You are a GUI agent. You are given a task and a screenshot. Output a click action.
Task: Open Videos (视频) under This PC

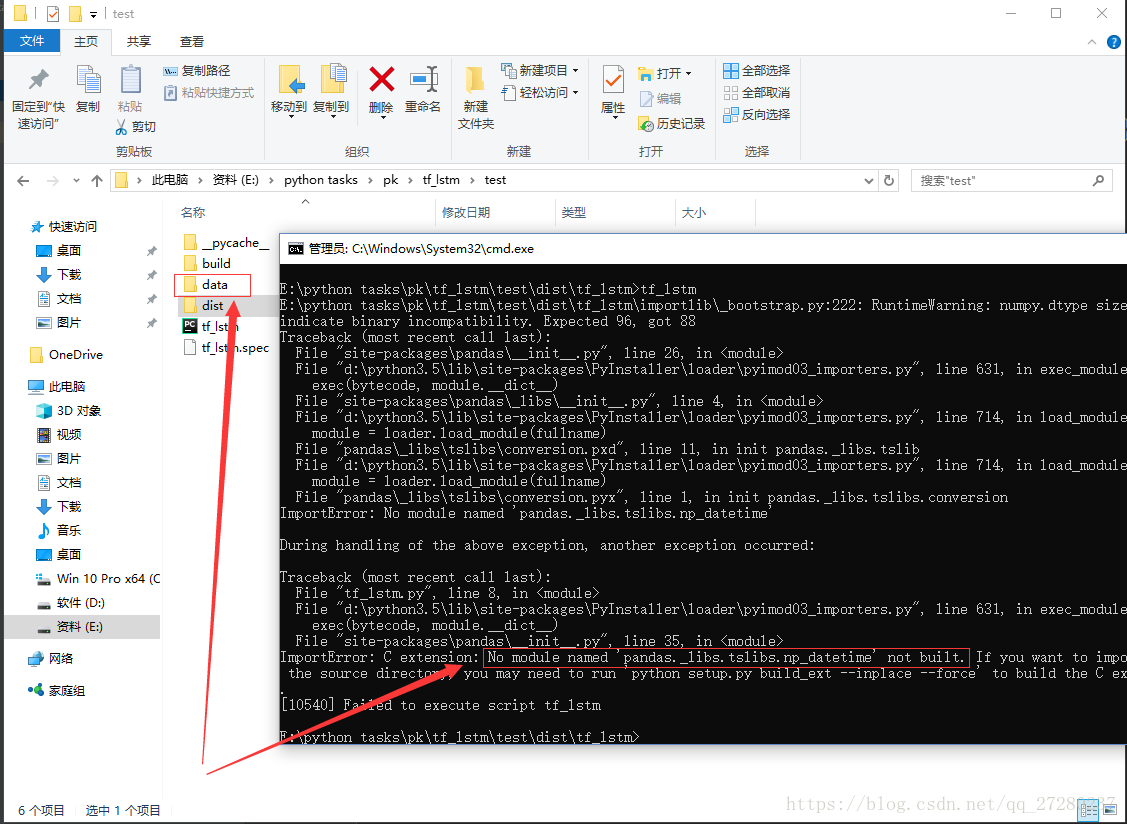[x=59, y=434]
